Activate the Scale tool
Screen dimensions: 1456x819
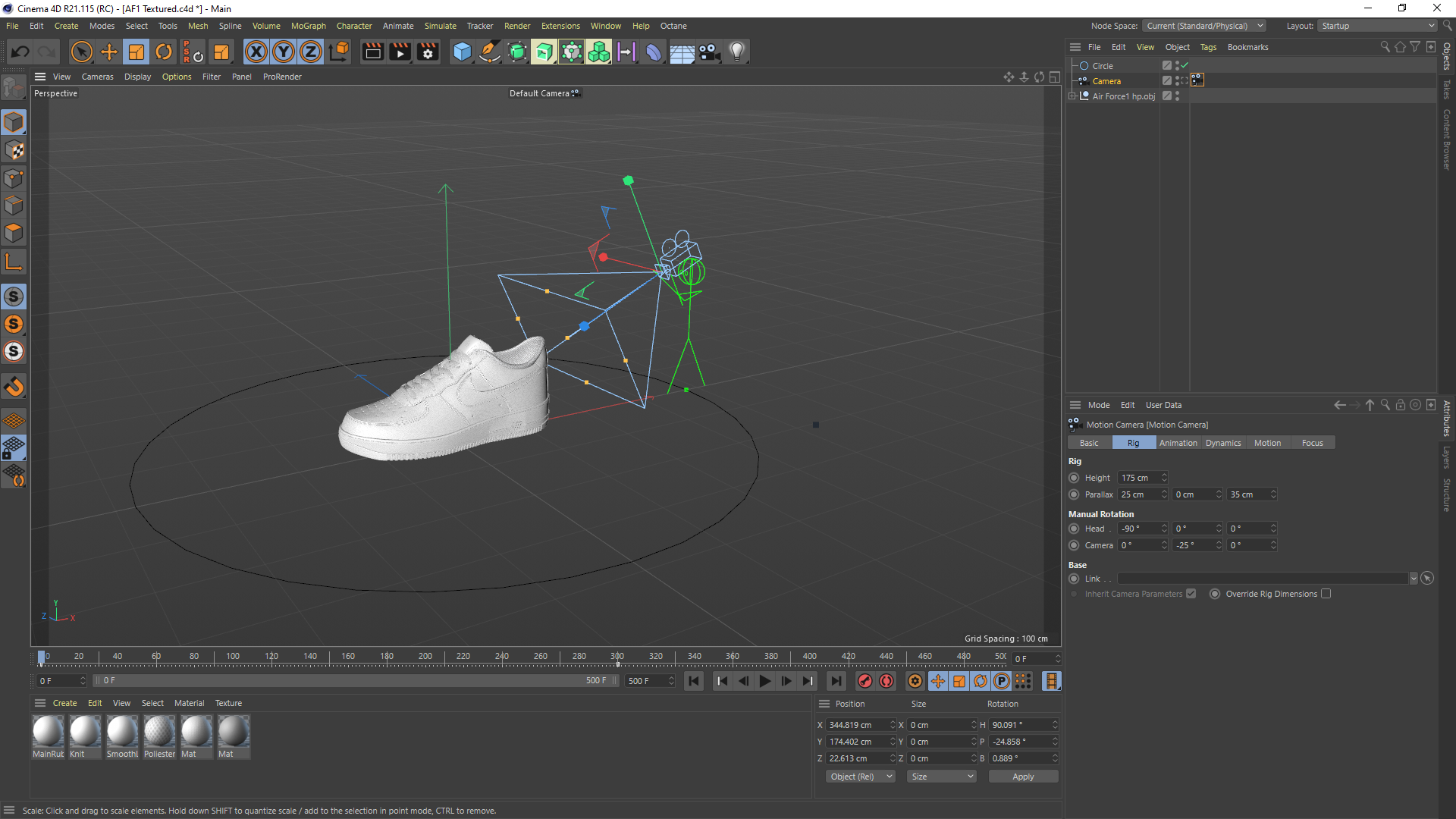(x=136, y=52)
